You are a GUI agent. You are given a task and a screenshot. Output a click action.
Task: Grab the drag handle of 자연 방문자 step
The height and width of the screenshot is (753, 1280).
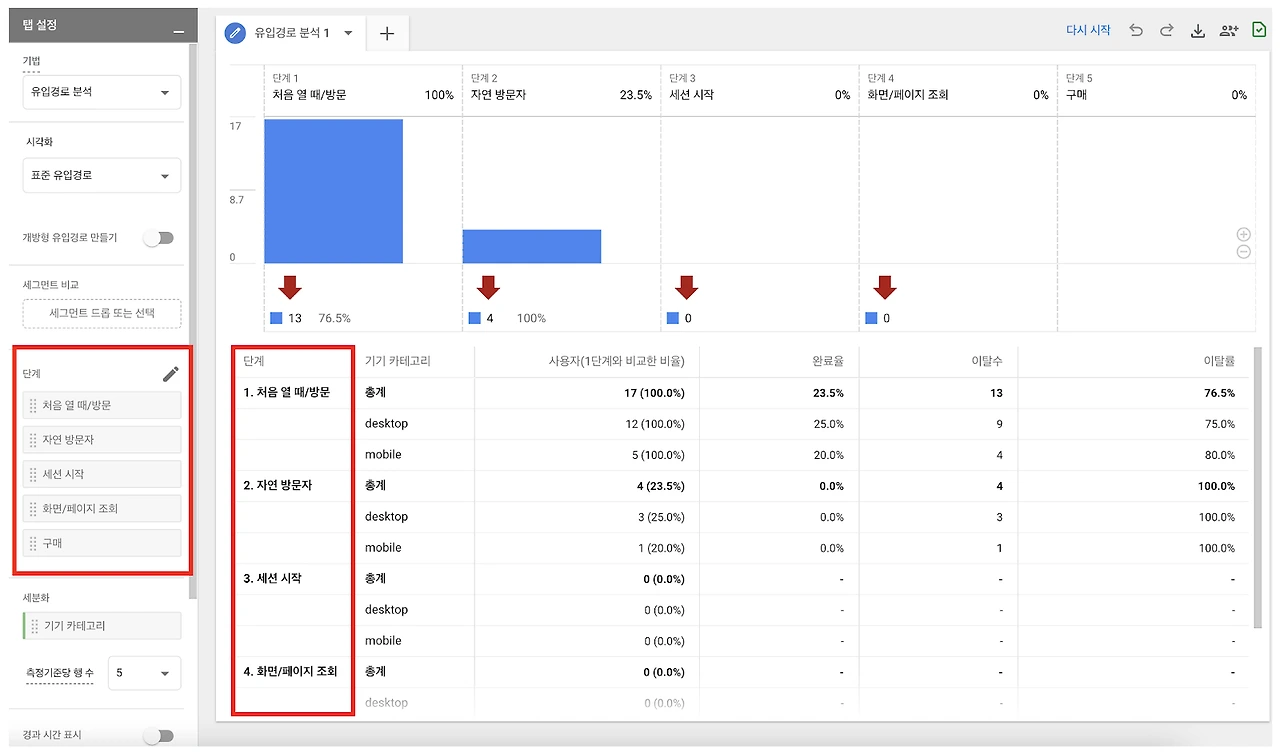click(34, 440)
